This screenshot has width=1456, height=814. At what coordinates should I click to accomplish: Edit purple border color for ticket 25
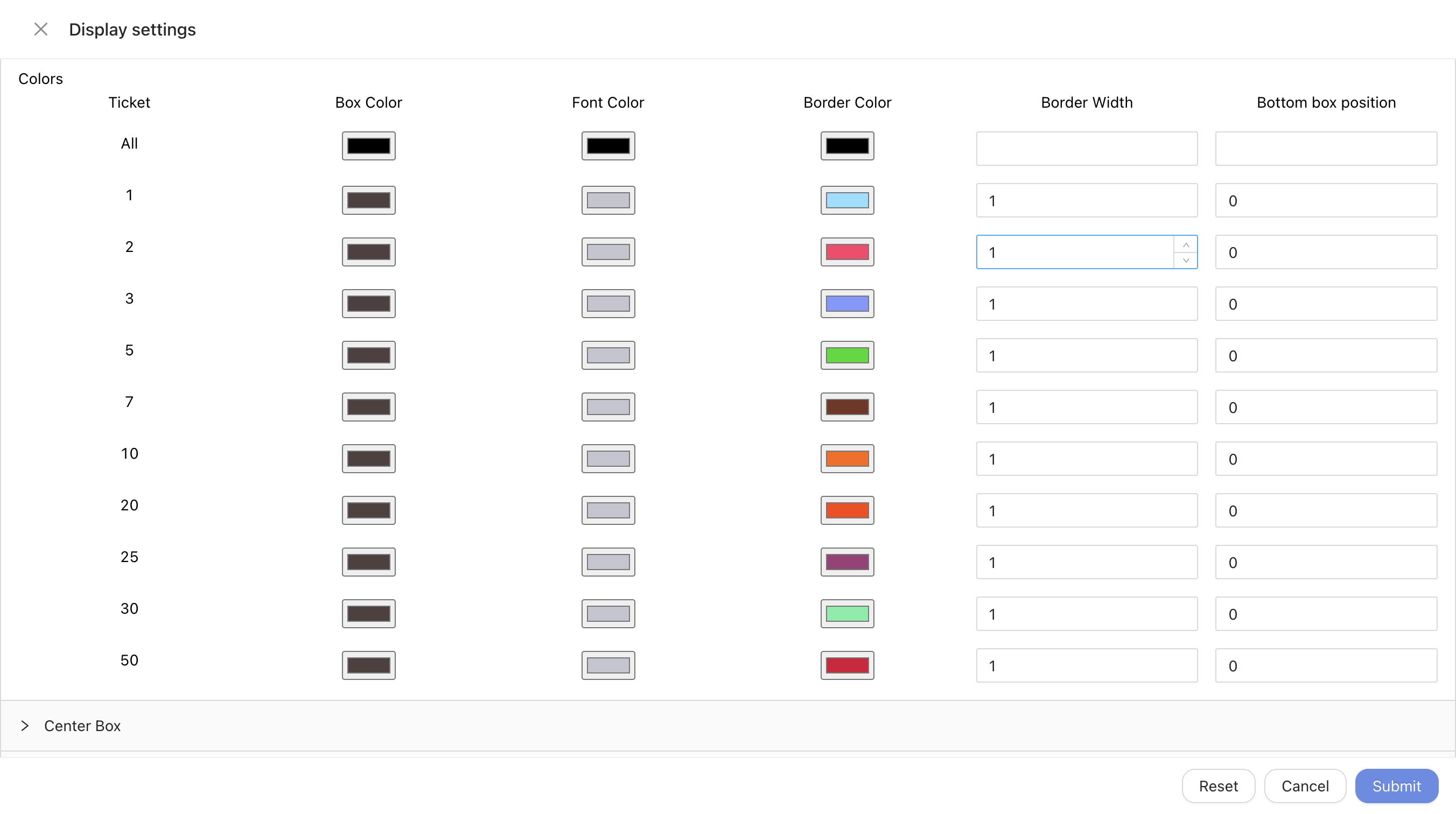point(846,562)
